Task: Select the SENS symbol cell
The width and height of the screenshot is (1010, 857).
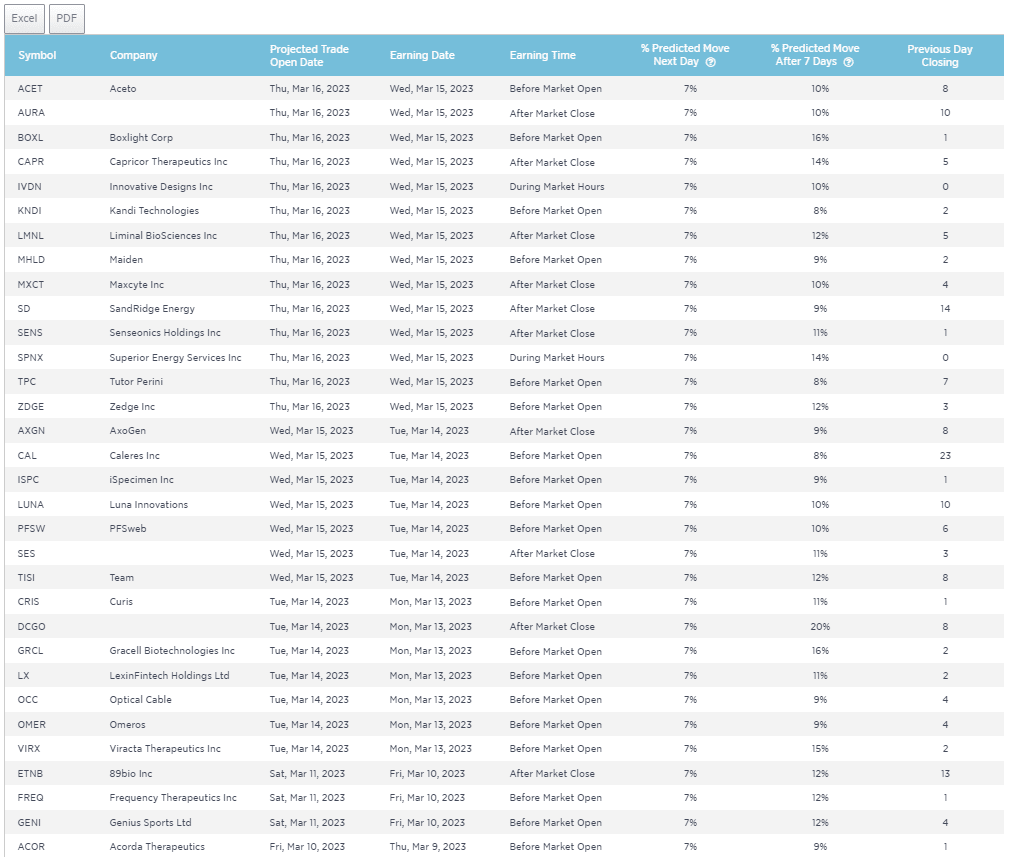Action: coord(30,333)
